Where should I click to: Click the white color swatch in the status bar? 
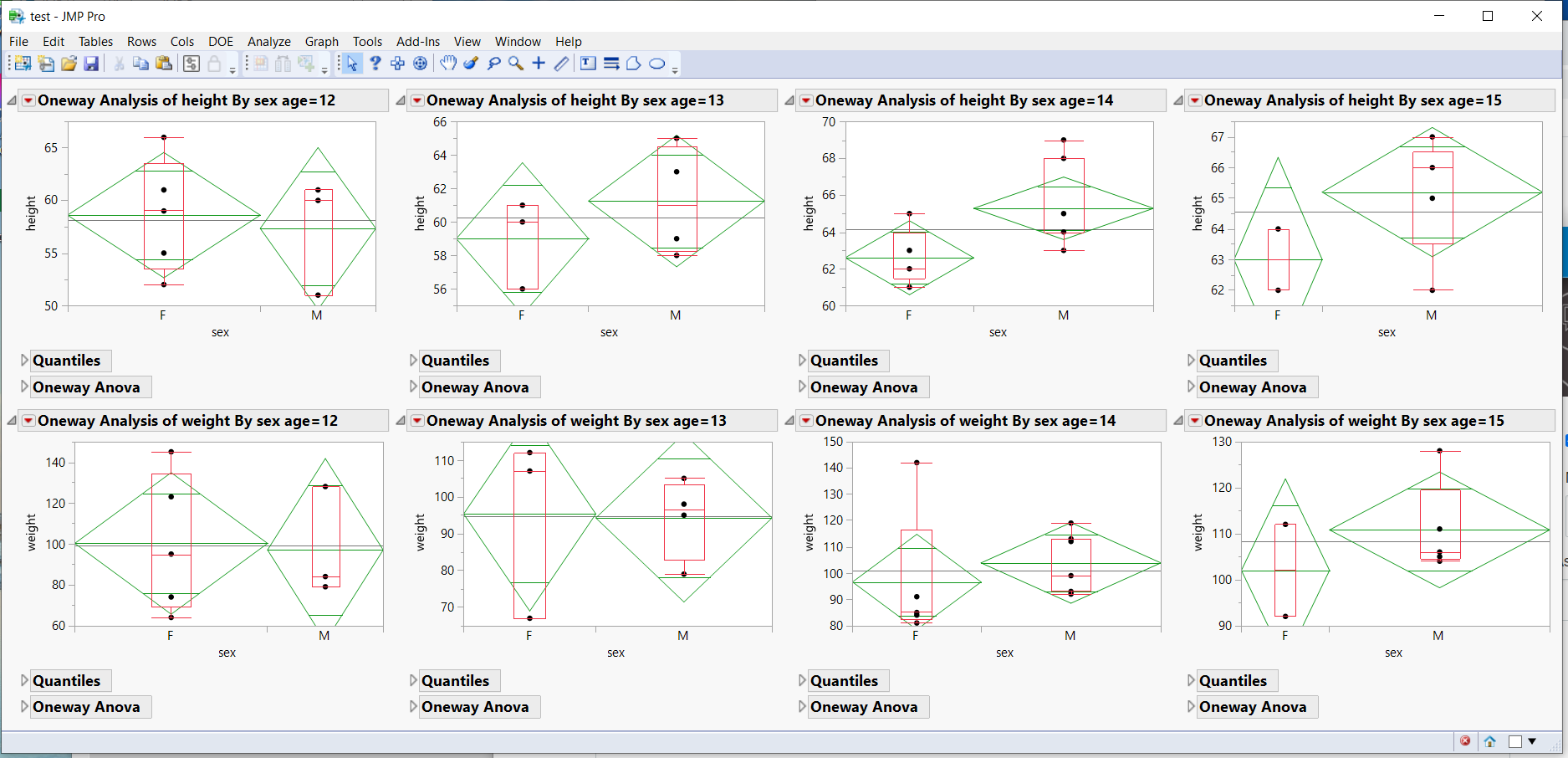tap(1517, 741)
